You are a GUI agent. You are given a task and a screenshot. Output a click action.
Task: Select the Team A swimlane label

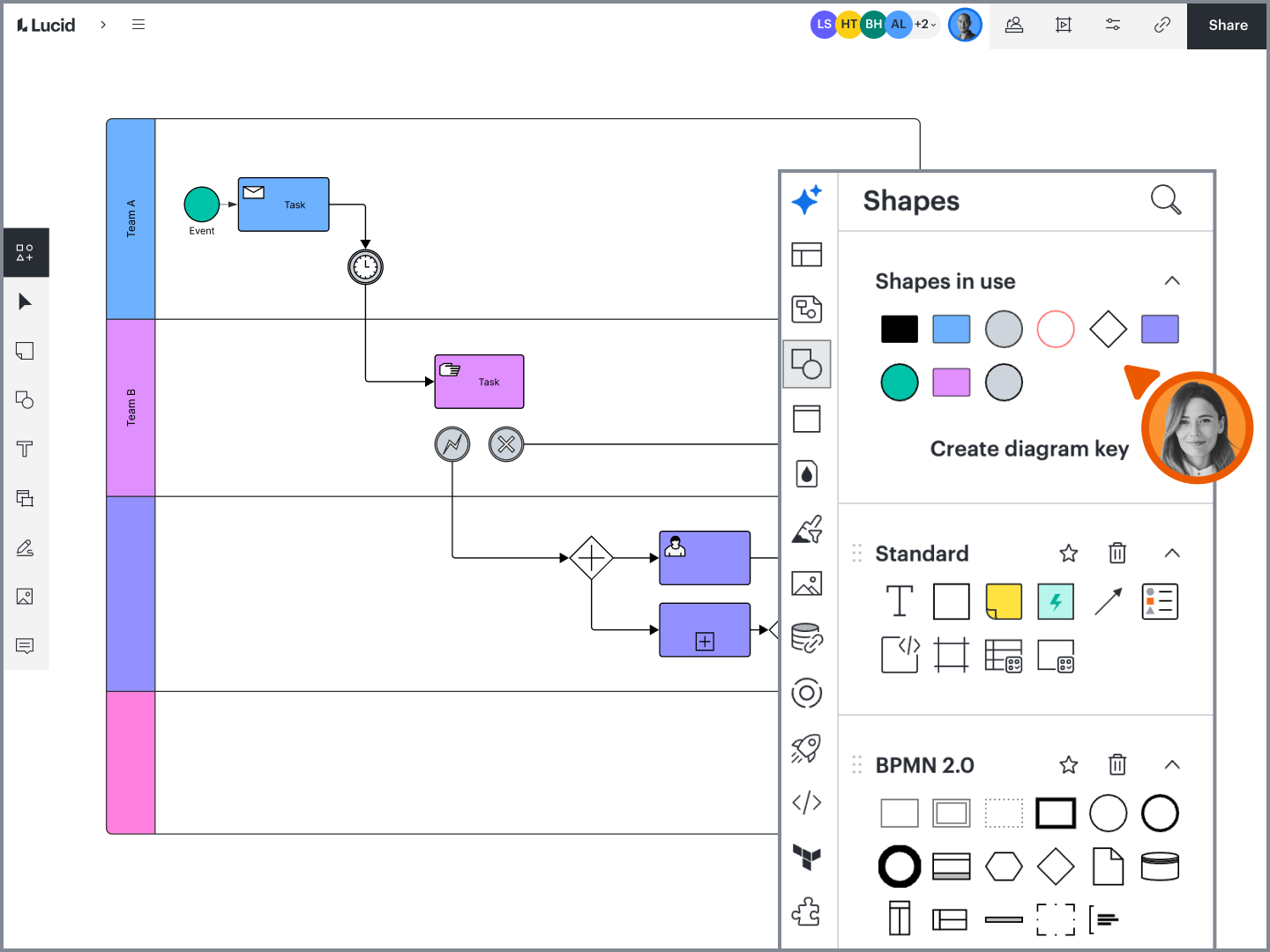[x=131, y=219]
